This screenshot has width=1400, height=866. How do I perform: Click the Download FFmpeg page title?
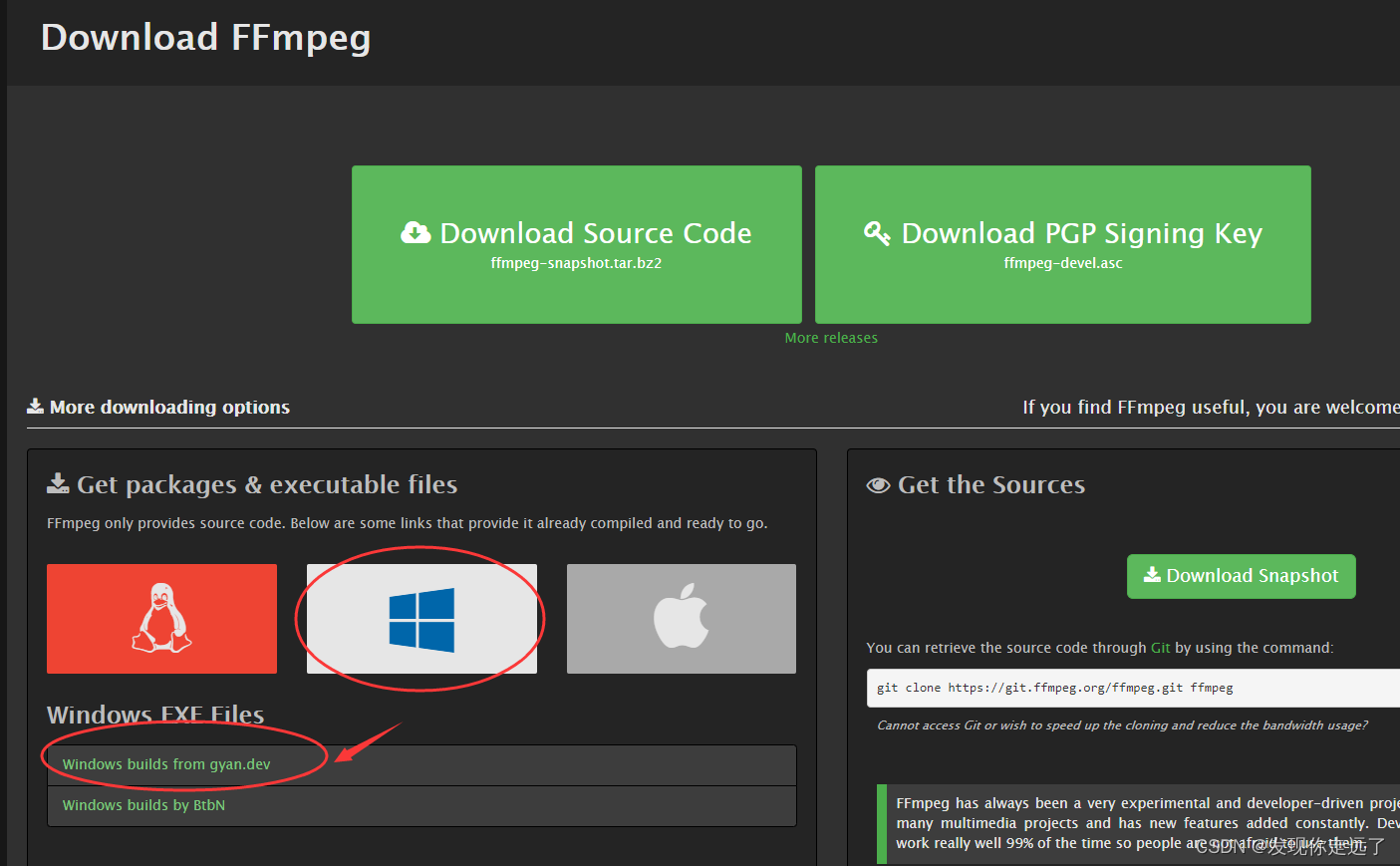coord(206,38)
